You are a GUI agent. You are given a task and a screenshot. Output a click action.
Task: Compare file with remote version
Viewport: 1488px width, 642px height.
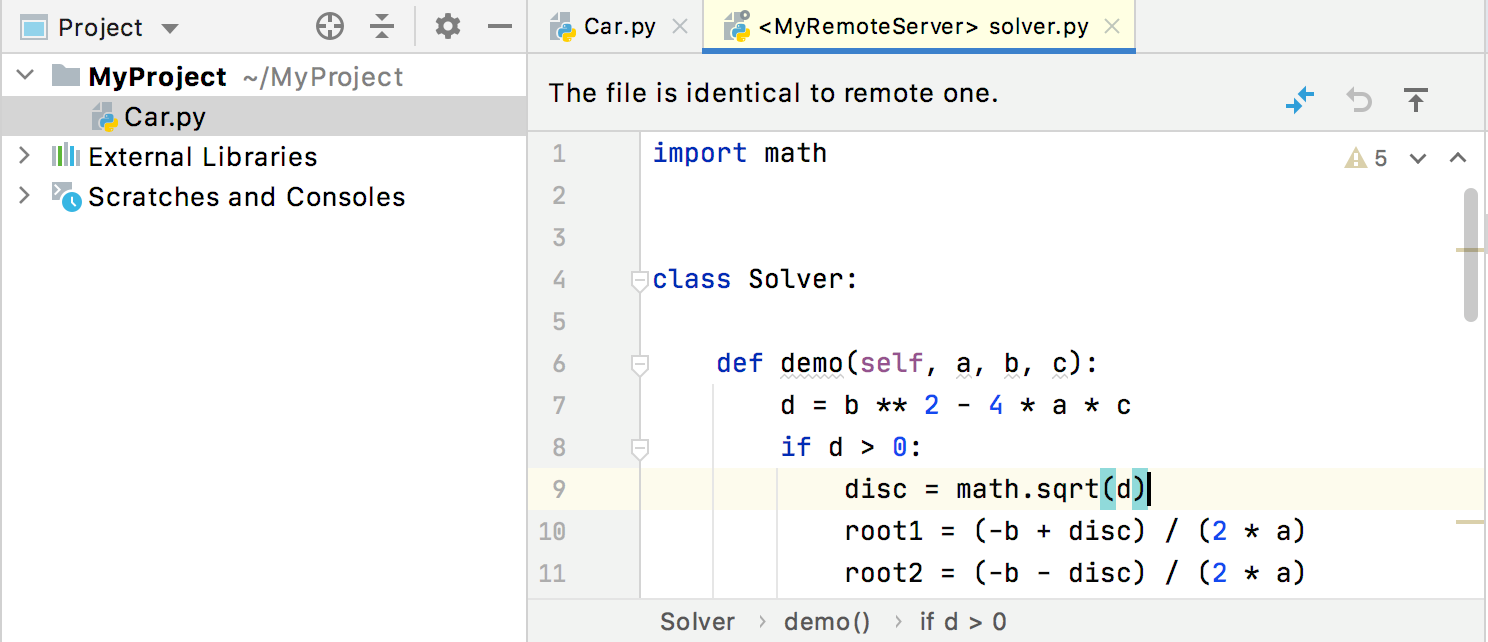point(1300,100)
